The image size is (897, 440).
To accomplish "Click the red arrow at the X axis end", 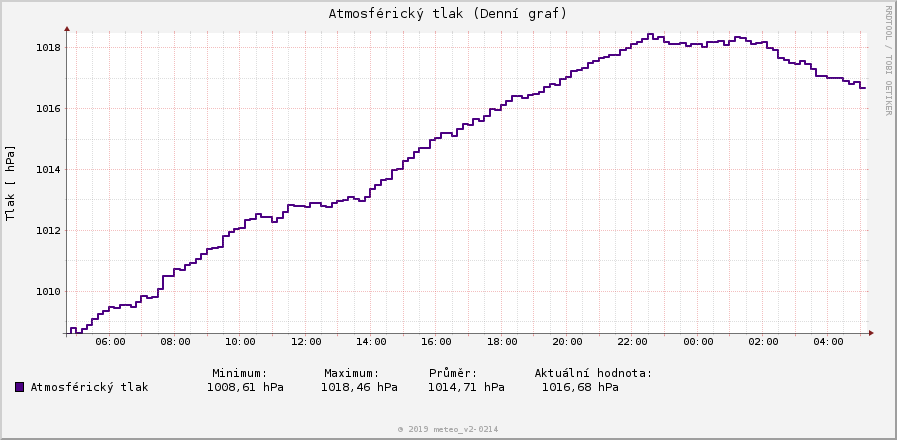I will pos(871,333).
